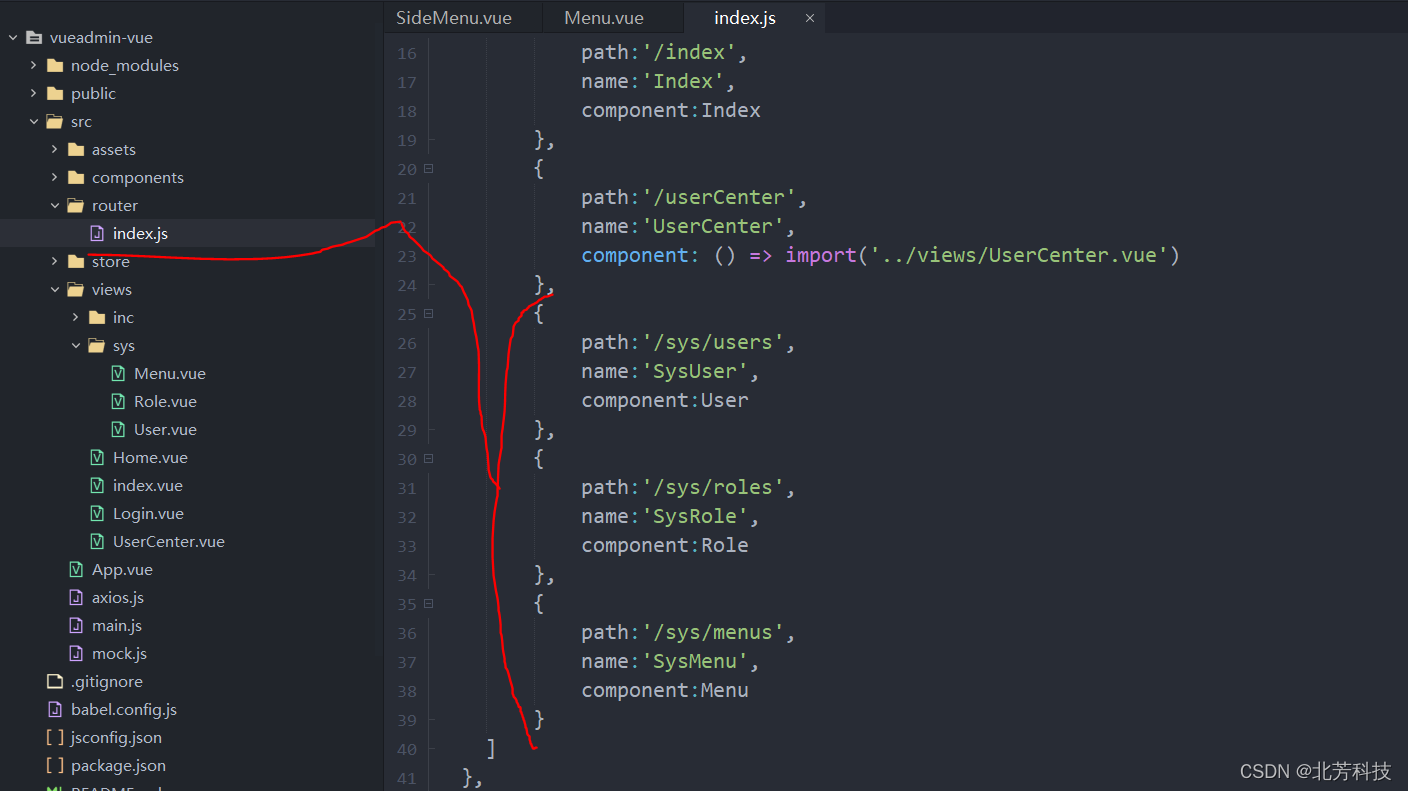Viewport: 1408px width, 791px height.
Task: Open Menu.vue in the sys folder
Action: (x=170, y=374)
